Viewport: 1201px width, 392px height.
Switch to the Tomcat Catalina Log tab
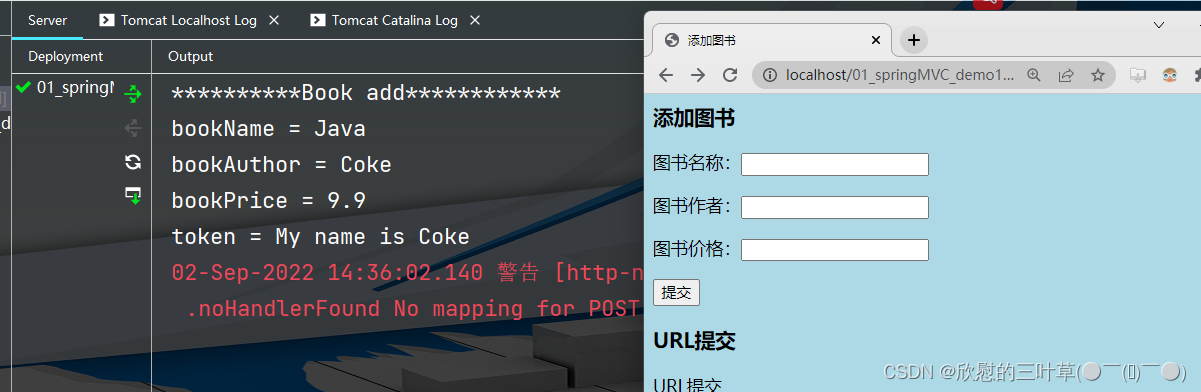(395, 20)
